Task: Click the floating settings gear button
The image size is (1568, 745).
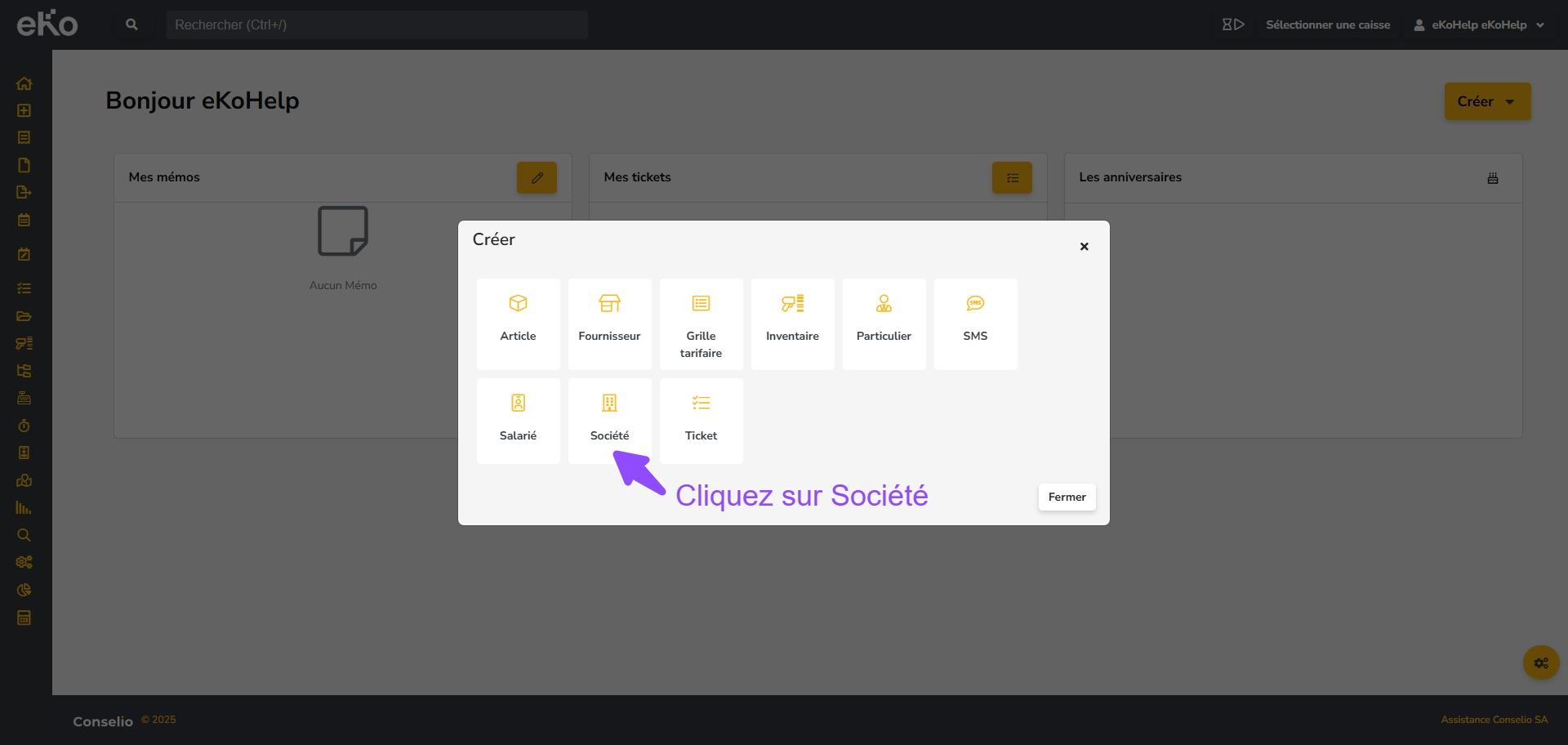Action: click(1540, 662)
